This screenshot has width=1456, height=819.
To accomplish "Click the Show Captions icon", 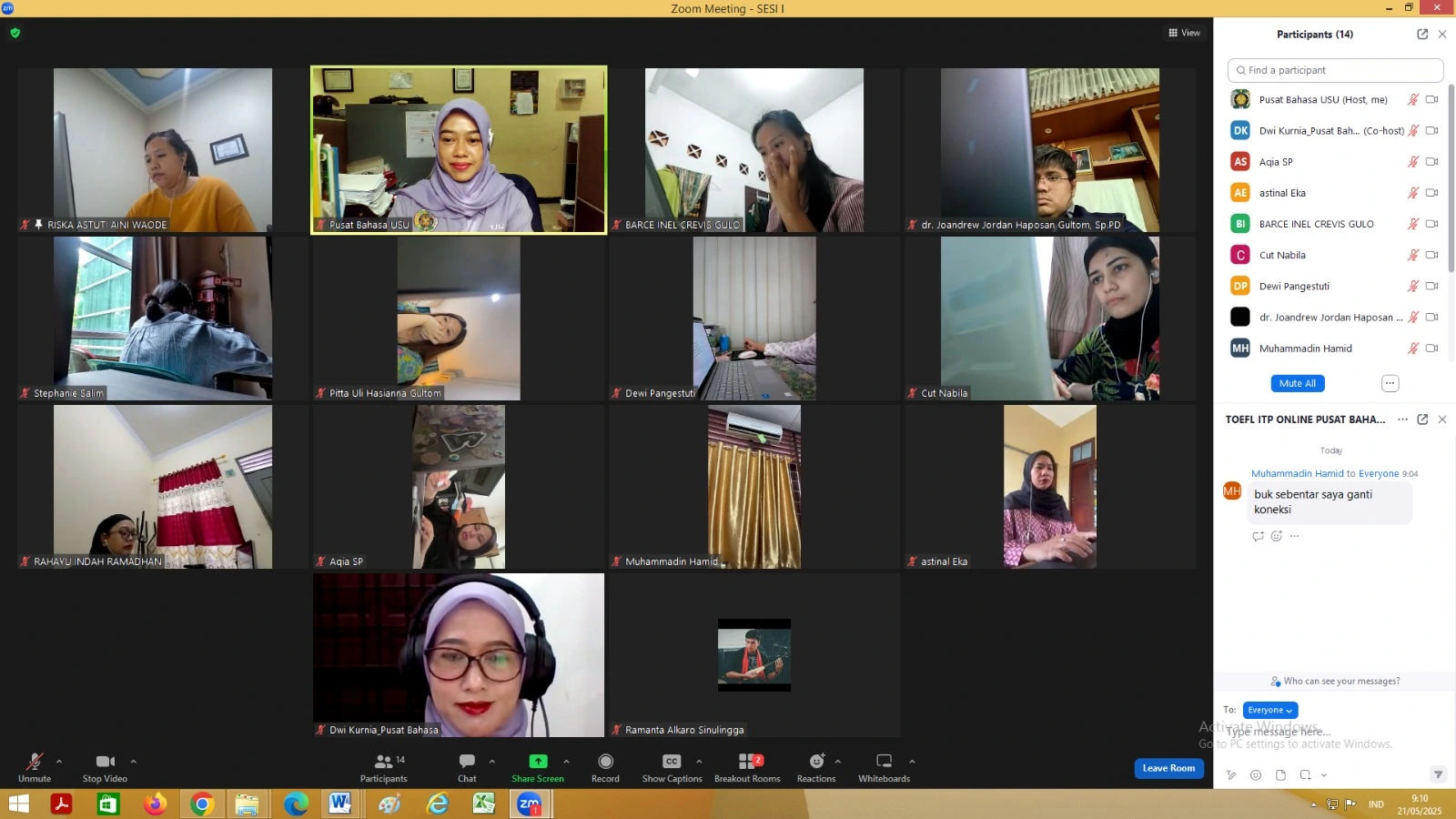I will click(672, 762).
